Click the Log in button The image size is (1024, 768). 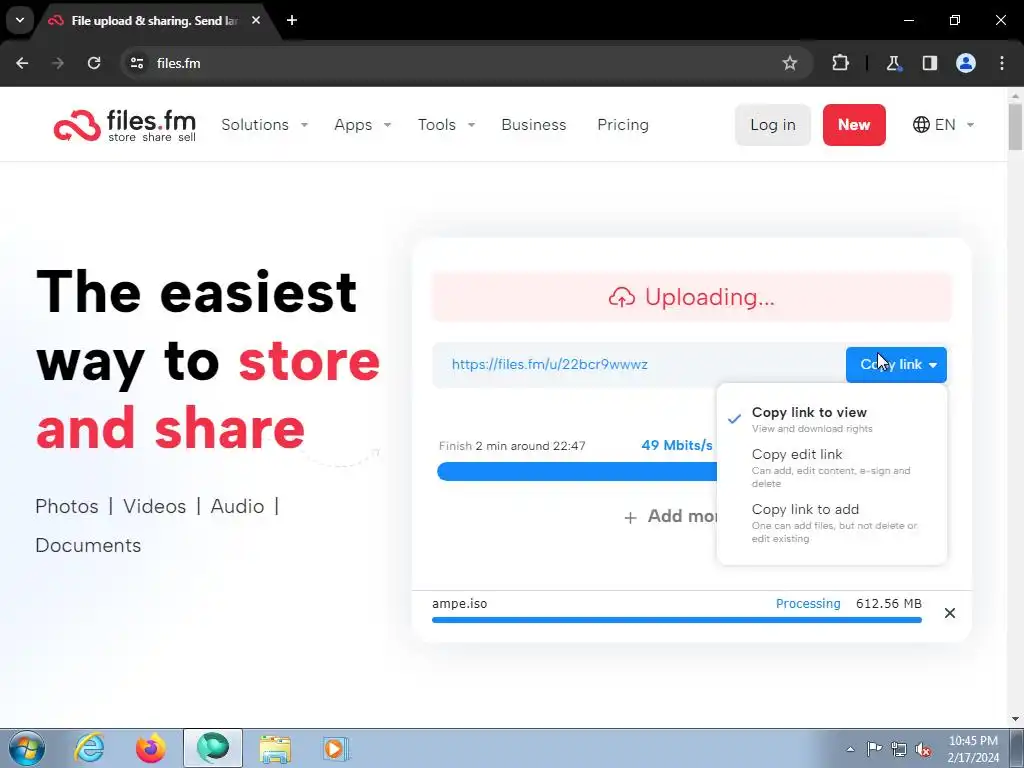[x=773, y=125]
